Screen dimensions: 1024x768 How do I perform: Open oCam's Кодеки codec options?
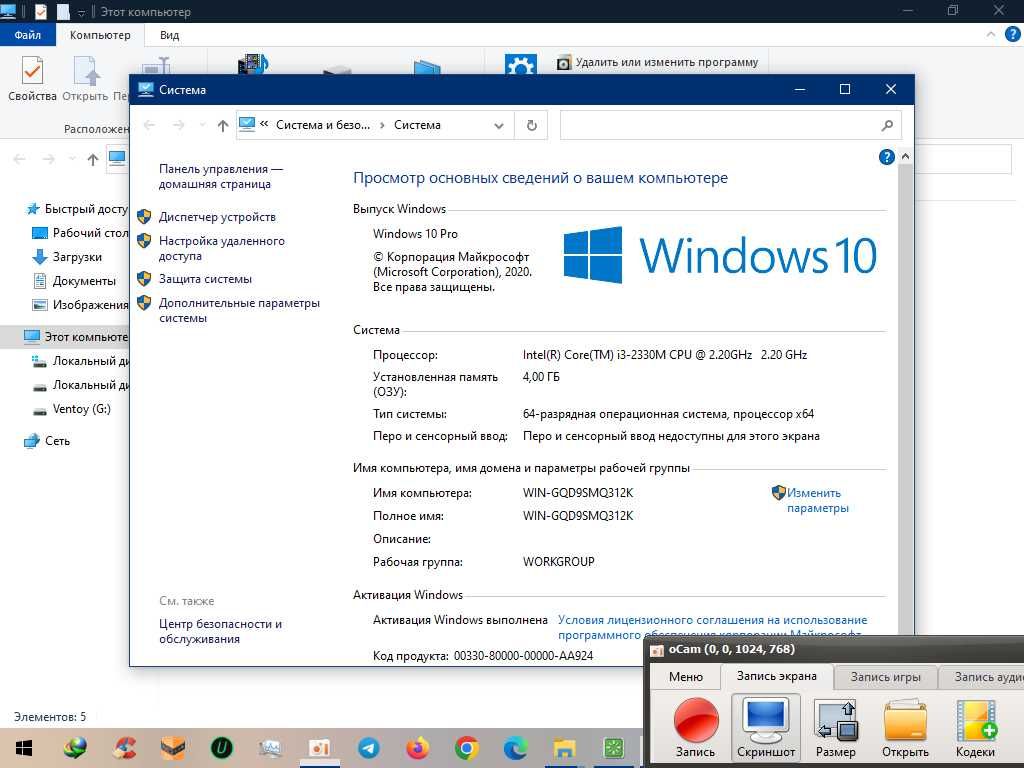click(x=975, y=726)
